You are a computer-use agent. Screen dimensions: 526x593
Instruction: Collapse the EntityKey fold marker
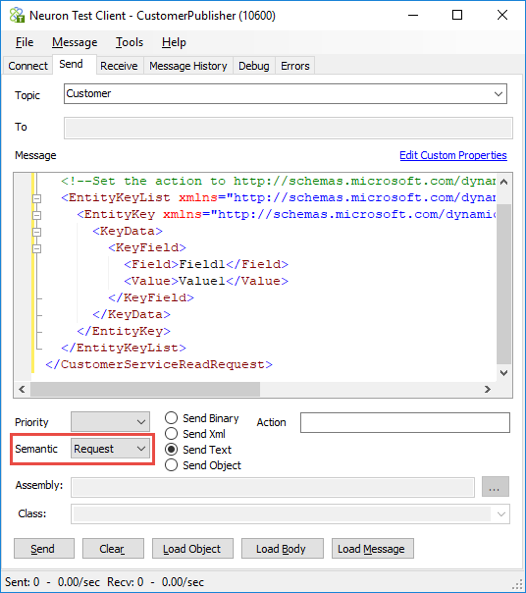pos(37,215)
